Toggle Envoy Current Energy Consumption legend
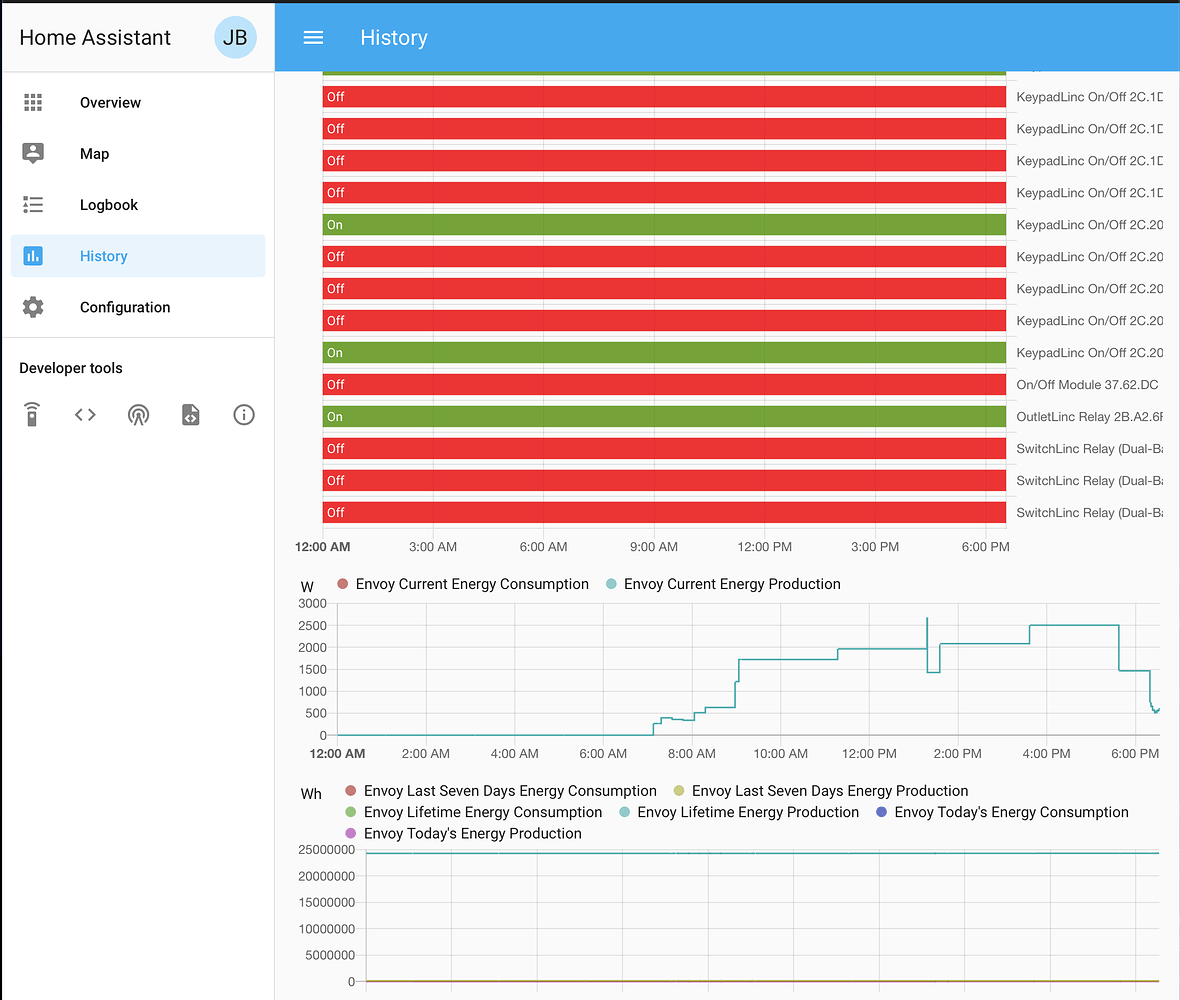This screenshot has height=1000, width=1180. pos(463,584)
